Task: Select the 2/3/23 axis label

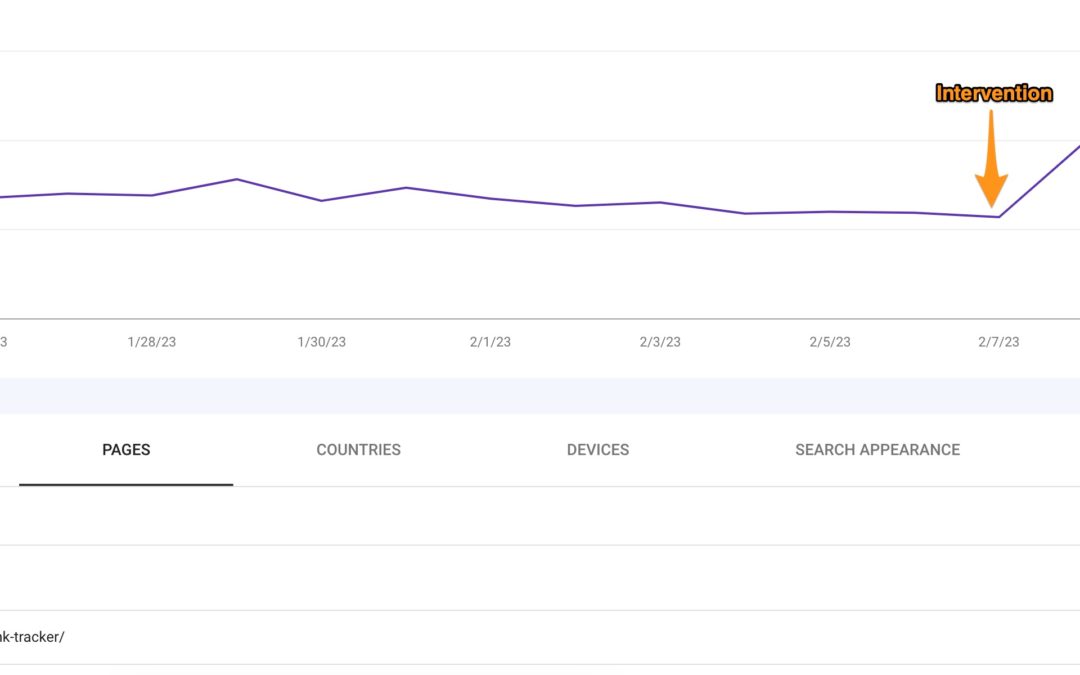Action: tap(660, 341)
